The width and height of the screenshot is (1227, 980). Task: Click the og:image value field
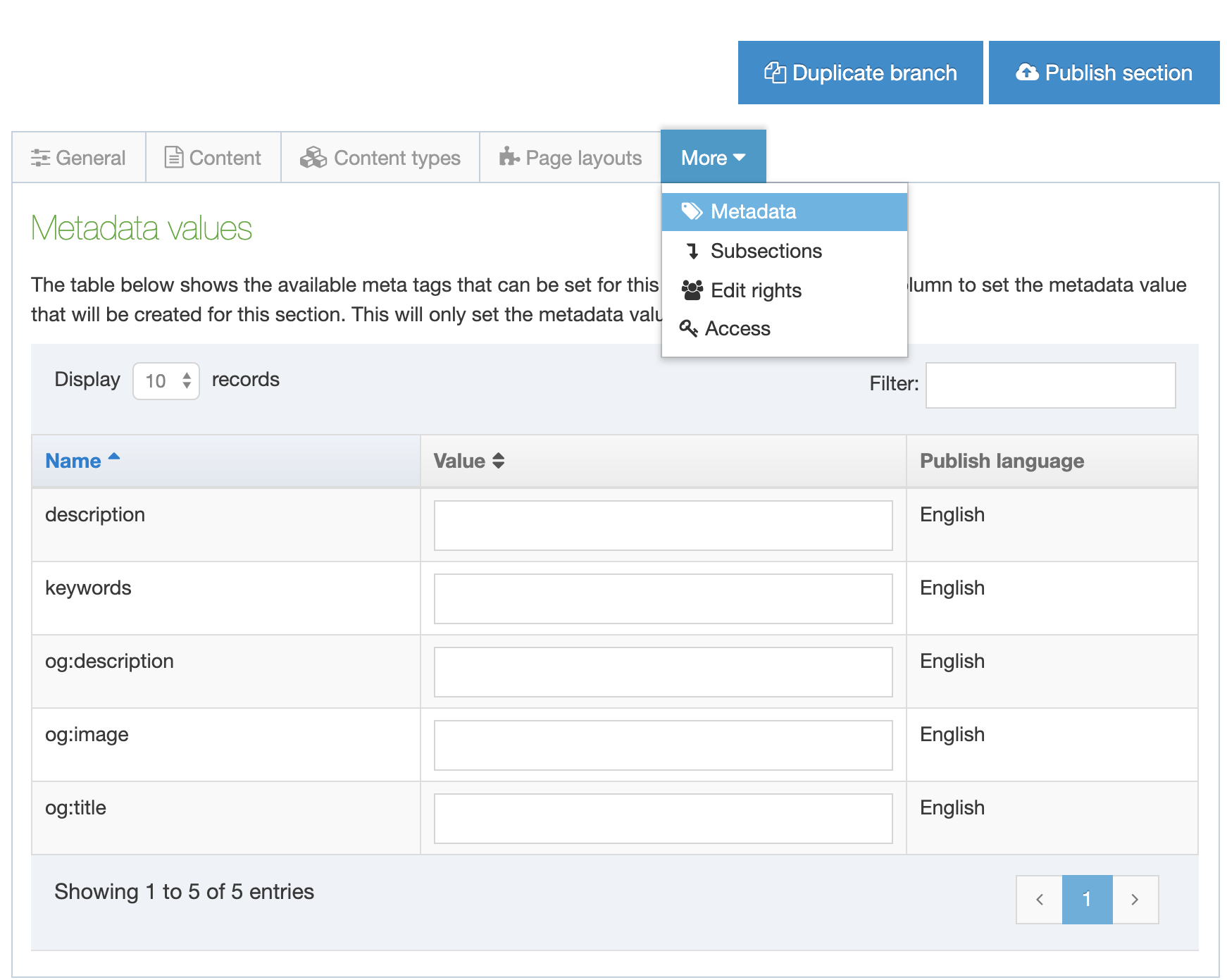click(663, 745)
